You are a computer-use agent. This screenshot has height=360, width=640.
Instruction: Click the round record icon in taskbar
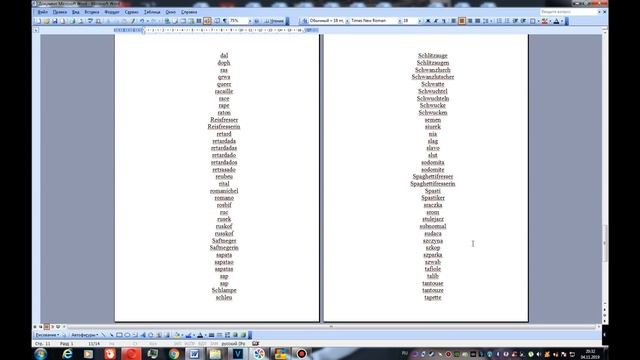coord(301,353)
